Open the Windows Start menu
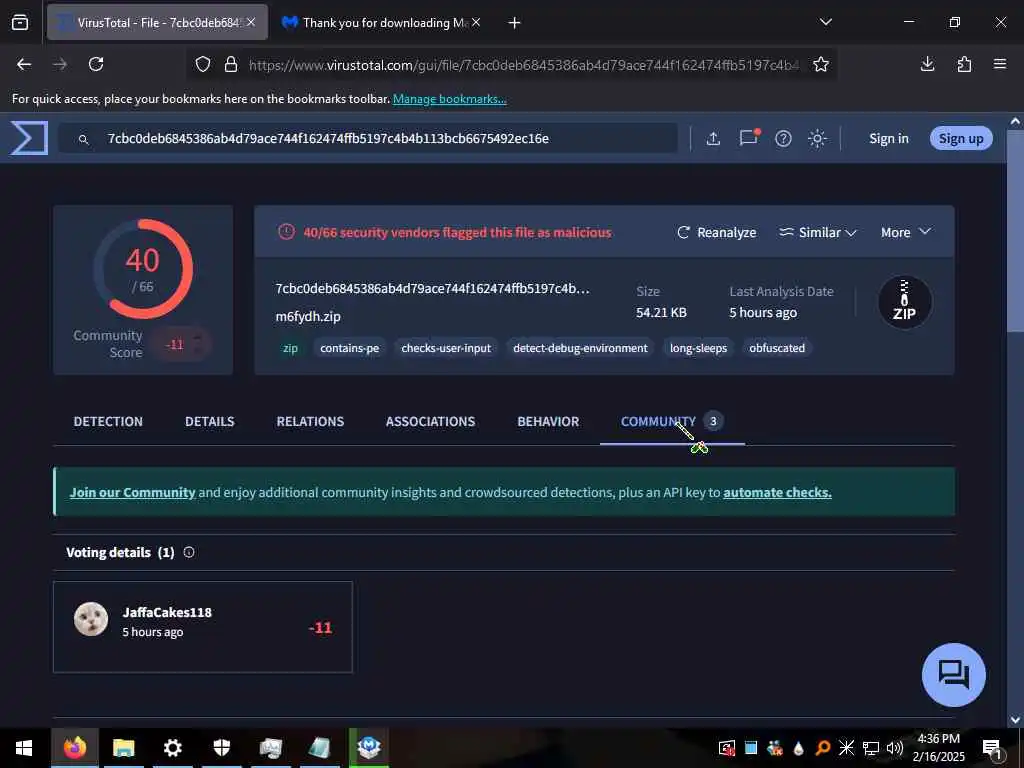This screenshot has width=1024, height=768. coord(24,748)
